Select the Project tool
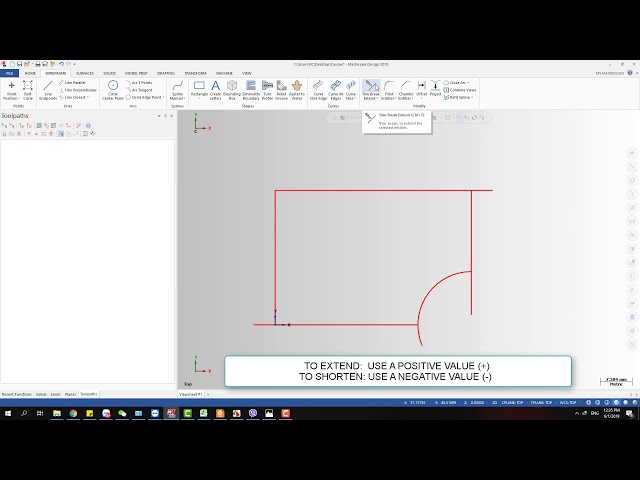 tap(435, 89)
